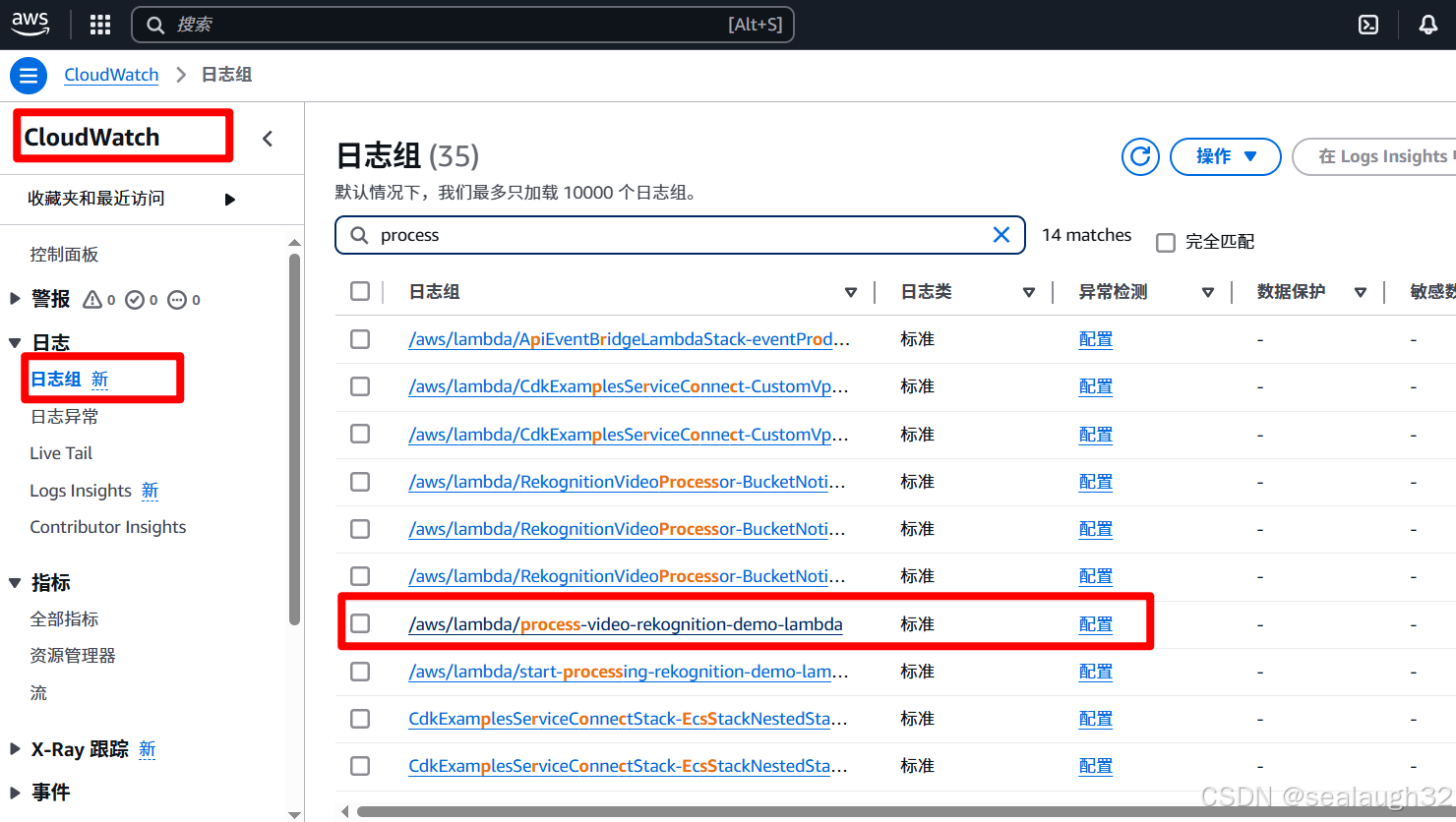
Task: Click 配置 for ApiEventBridgeLambdaStack row
Action: coord(1096,339)
